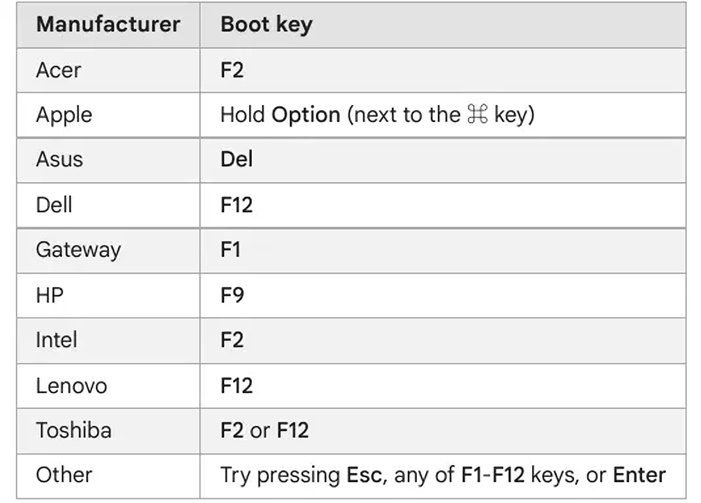Select the Asus row name
The width and height of the screenshot is (701, 503).
pos(59,159)
